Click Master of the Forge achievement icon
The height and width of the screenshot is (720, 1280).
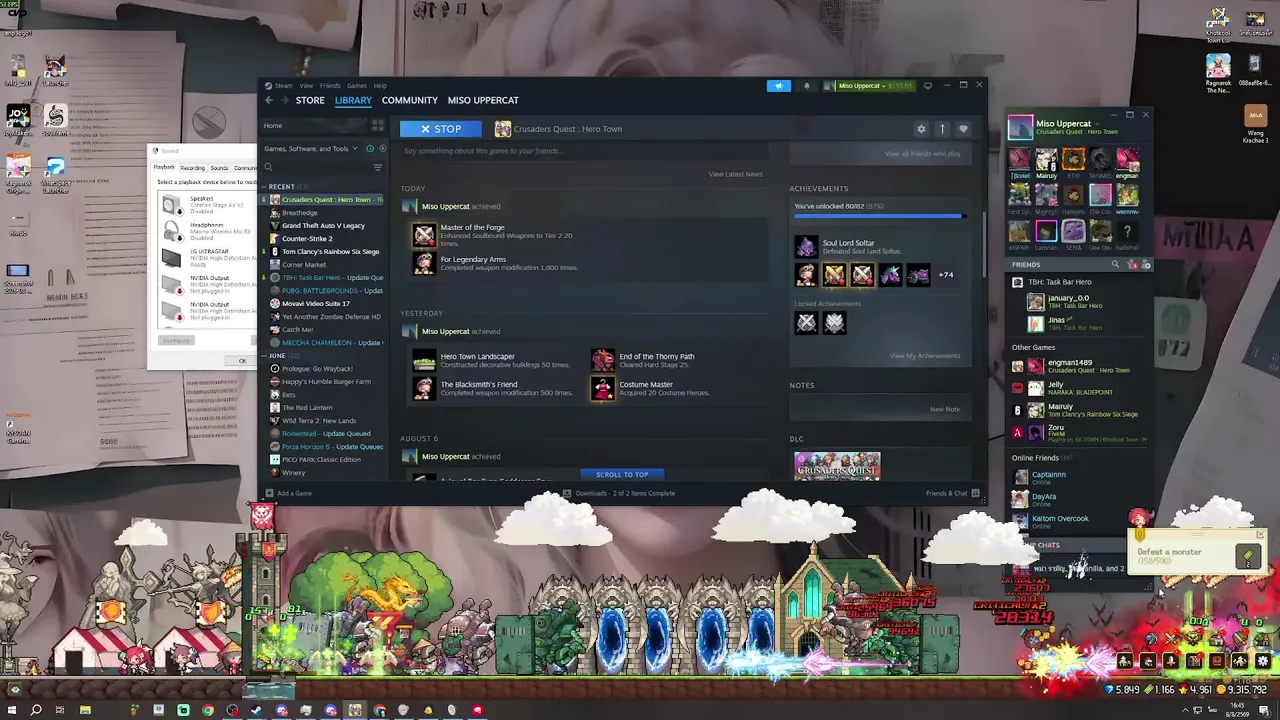424,235
